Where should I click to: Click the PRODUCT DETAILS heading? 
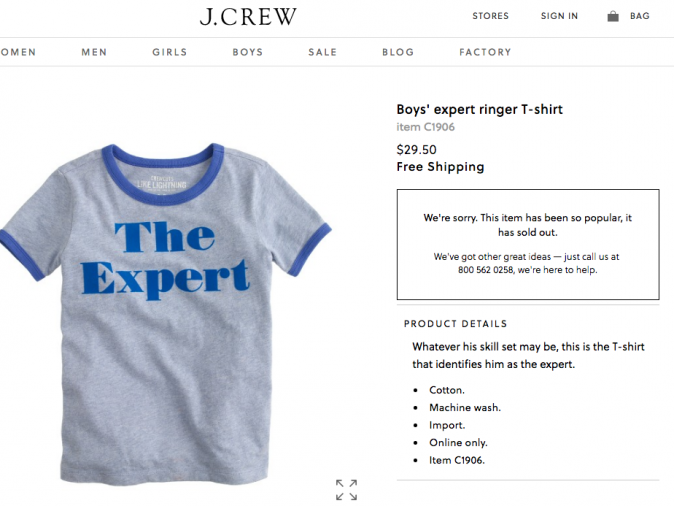click(456, 324)
